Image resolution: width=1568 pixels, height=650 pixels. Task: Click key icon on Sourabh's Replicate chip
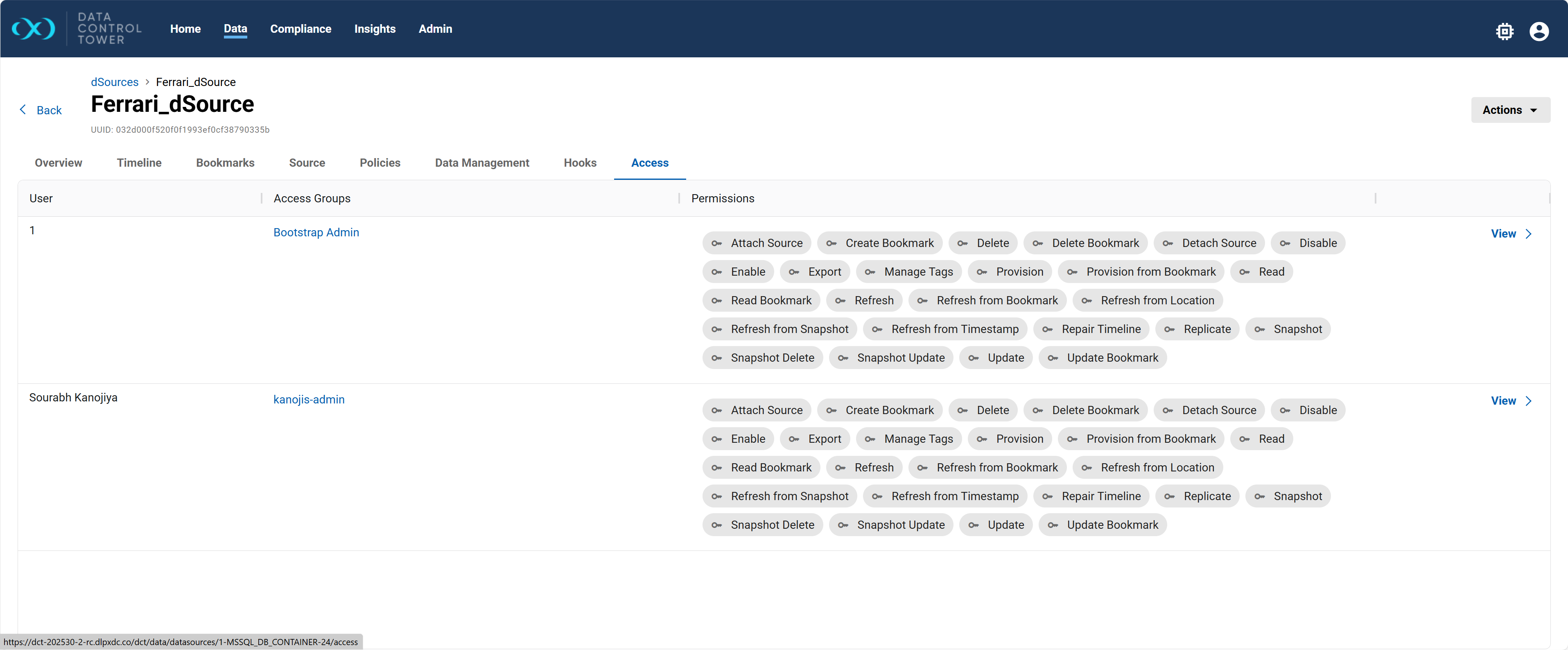1169,496
